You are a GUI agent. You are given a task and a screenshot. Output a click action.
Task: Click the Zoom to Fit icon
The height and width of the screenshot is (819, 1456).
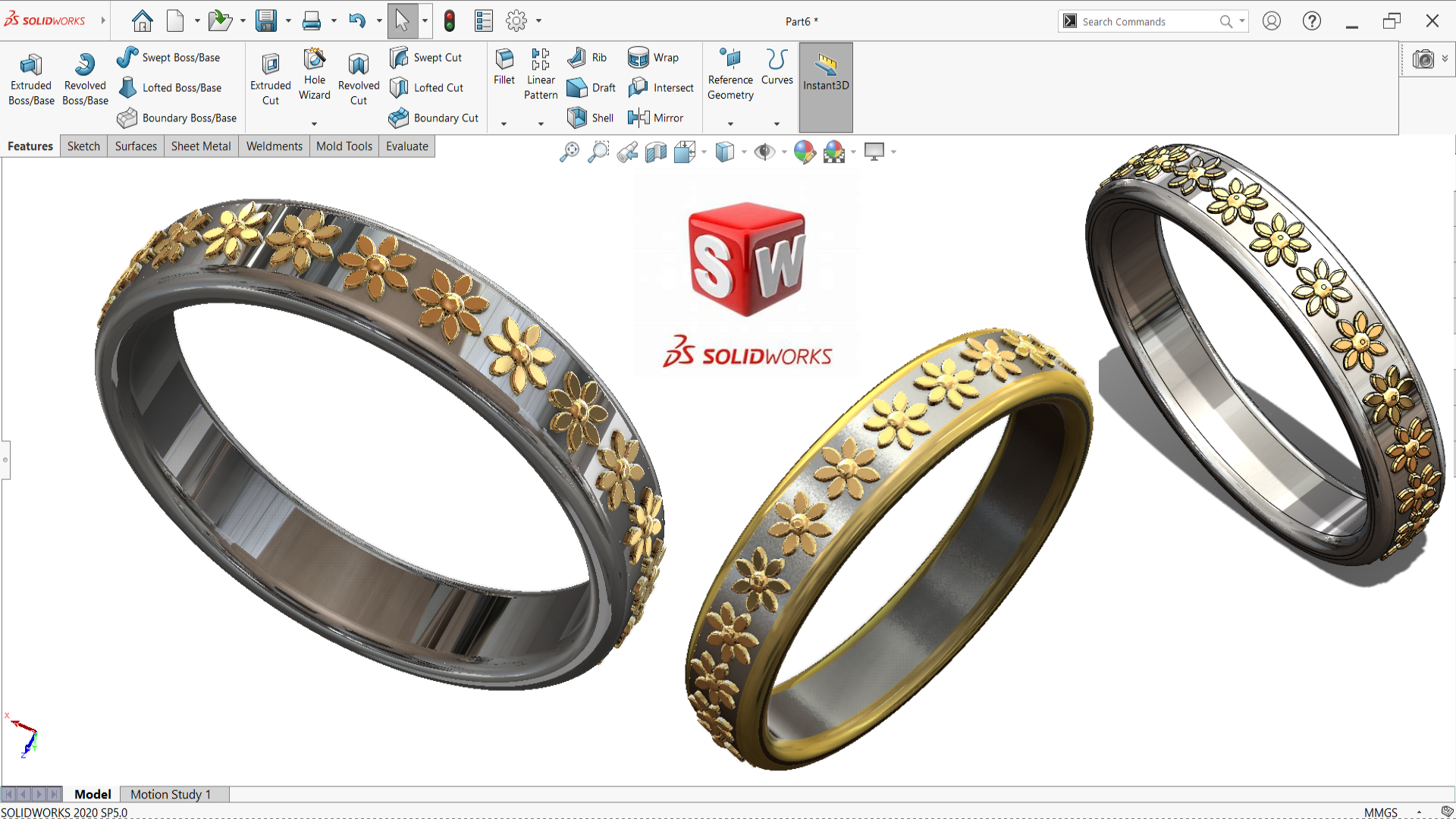click(x=569, y=152)
